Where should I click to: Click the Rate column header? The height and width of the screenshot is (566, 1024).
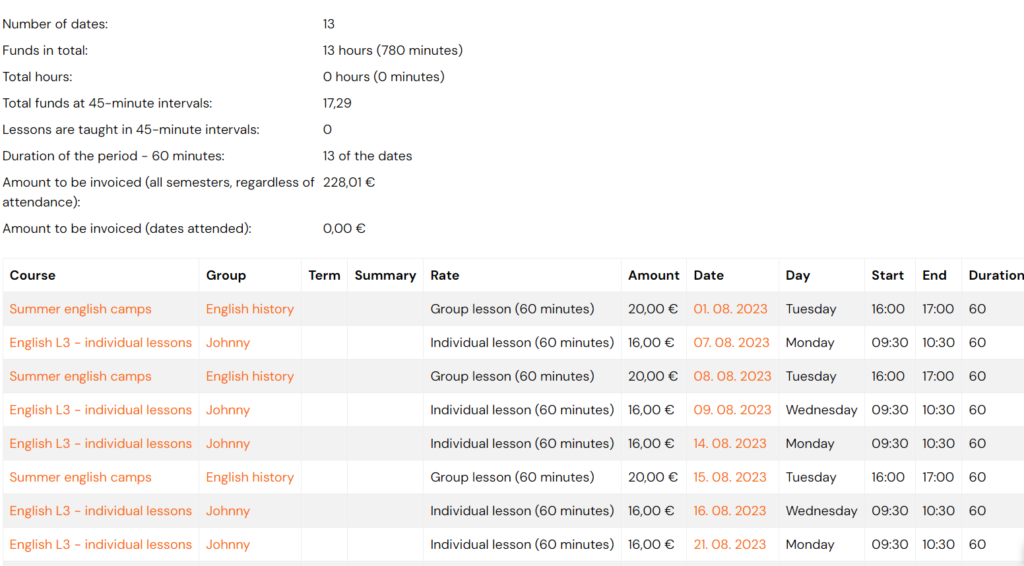pyautogui.click(x=445, y=275)
